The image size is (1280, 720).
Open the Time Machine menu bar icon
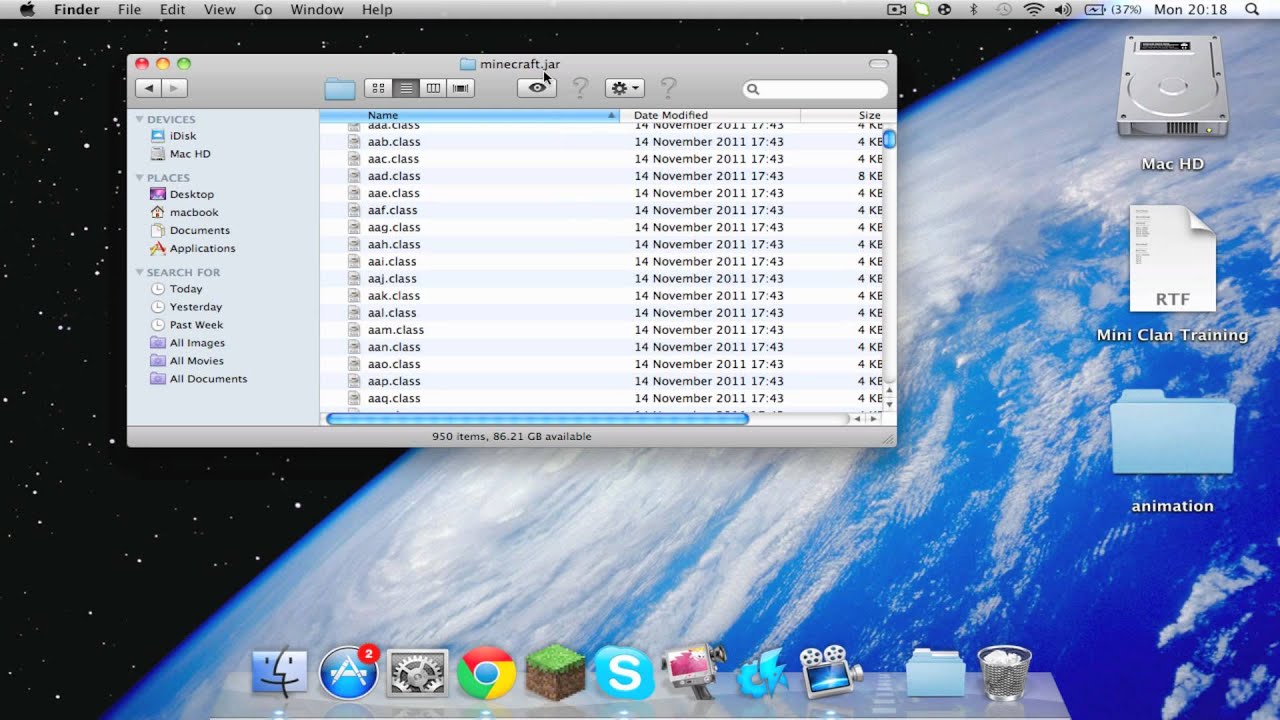(1003, 9)
